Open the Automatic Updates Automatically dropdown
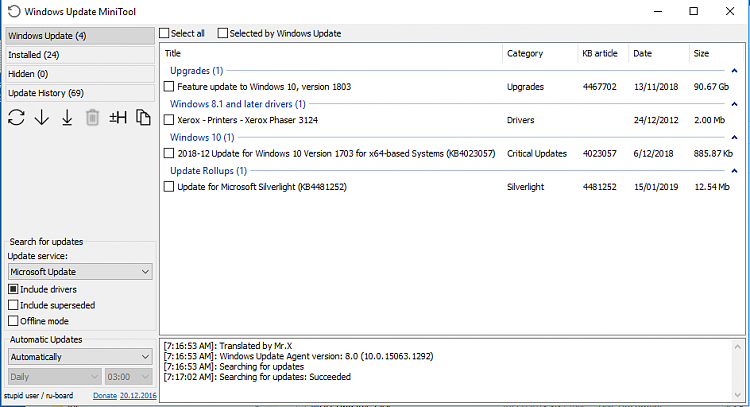The height and width of the screenshot is (407, 750). (80, 357)
